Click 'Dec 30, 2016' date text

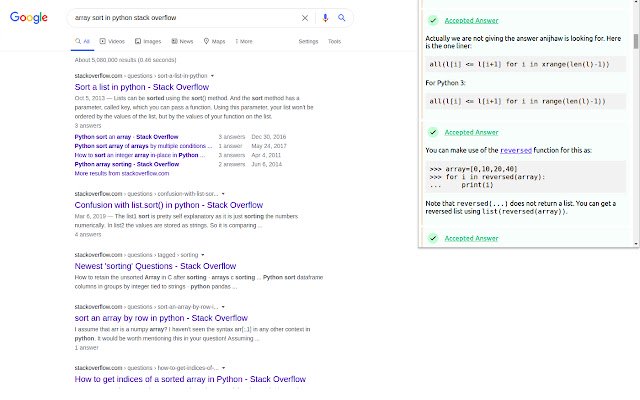click(269, 137)
